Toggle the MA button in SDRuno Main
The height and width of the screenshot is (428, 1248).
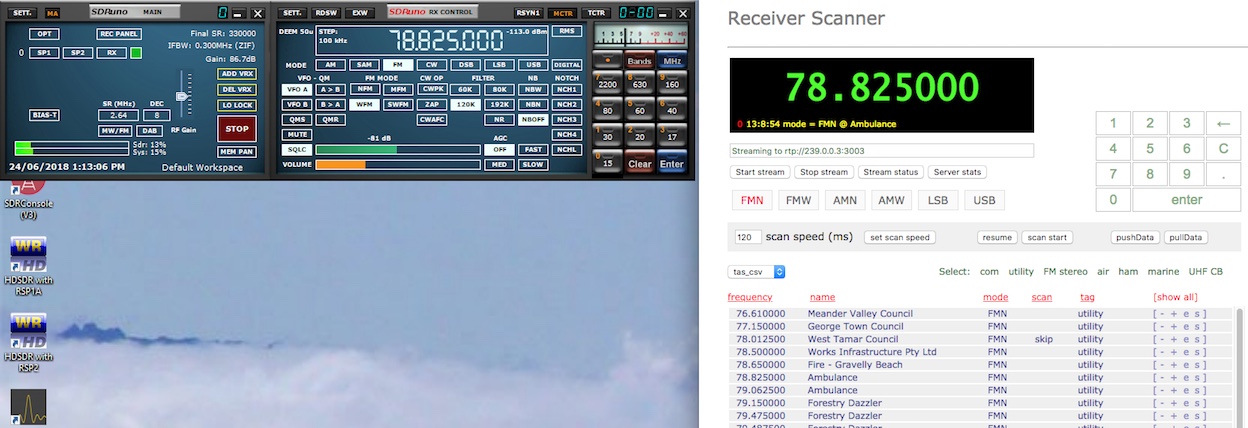53,13
